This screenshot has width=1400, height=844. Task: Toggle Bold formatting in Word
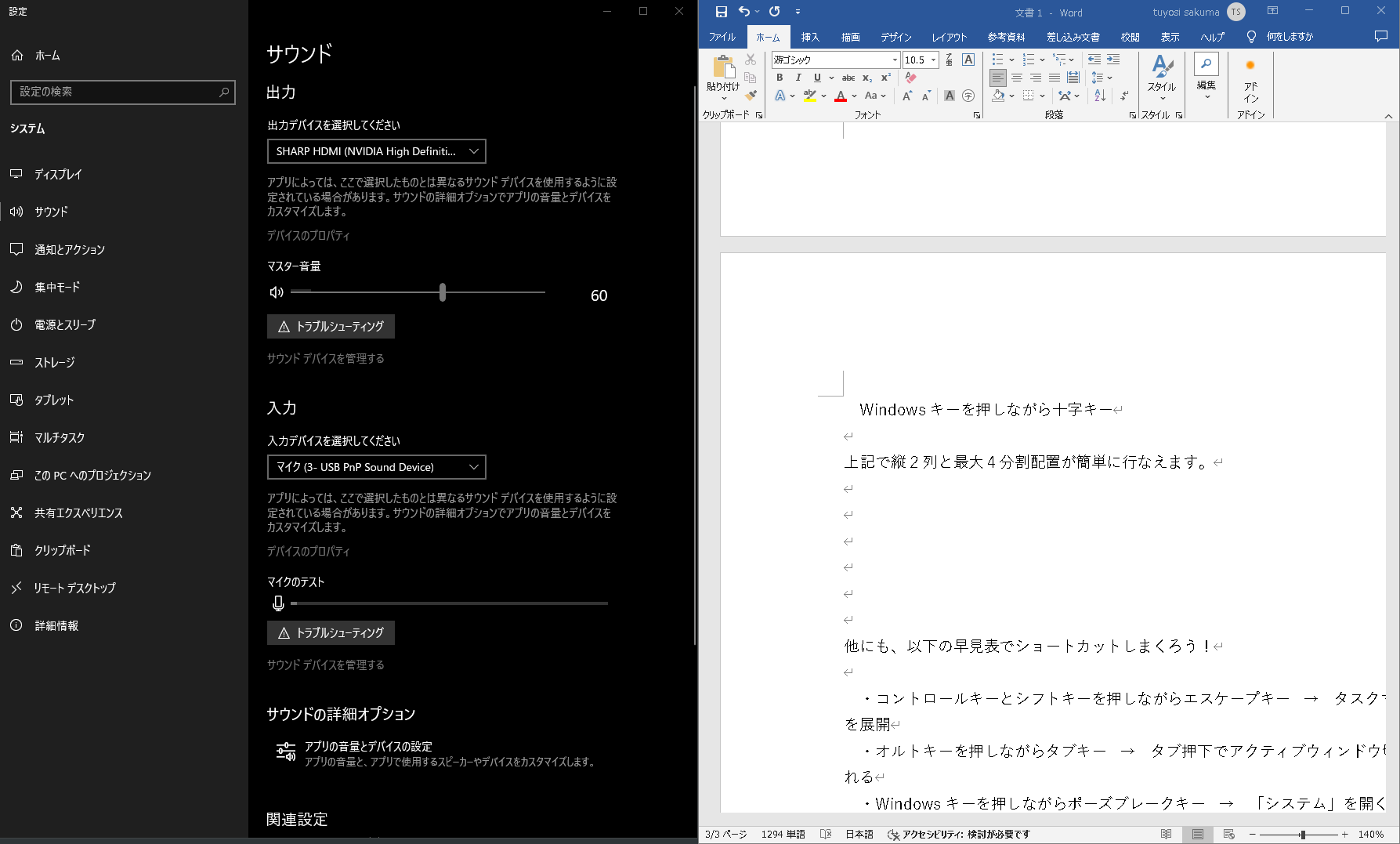point(780,78)
